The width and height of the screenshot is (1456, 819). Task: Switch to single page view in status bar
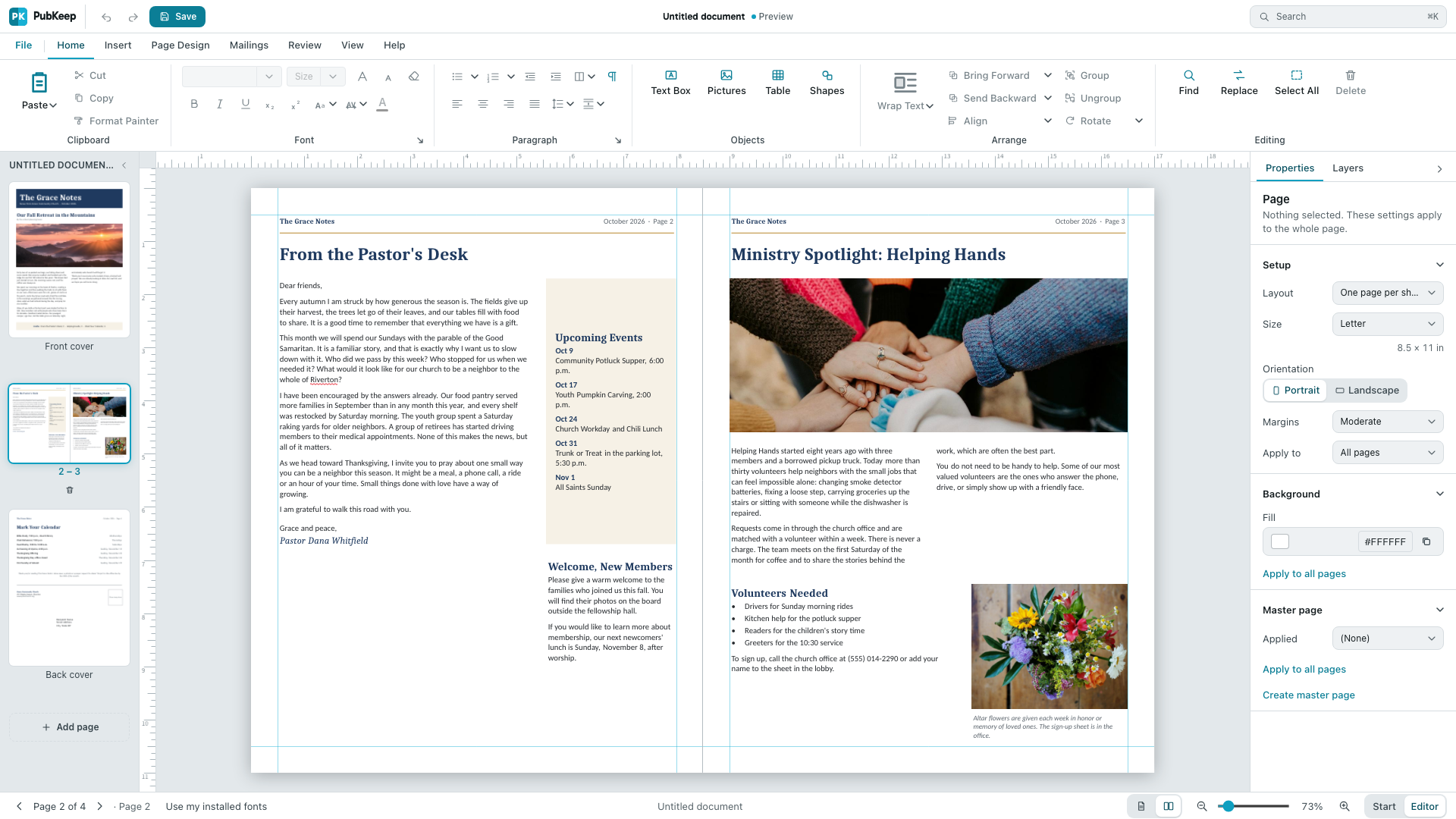1141,806
